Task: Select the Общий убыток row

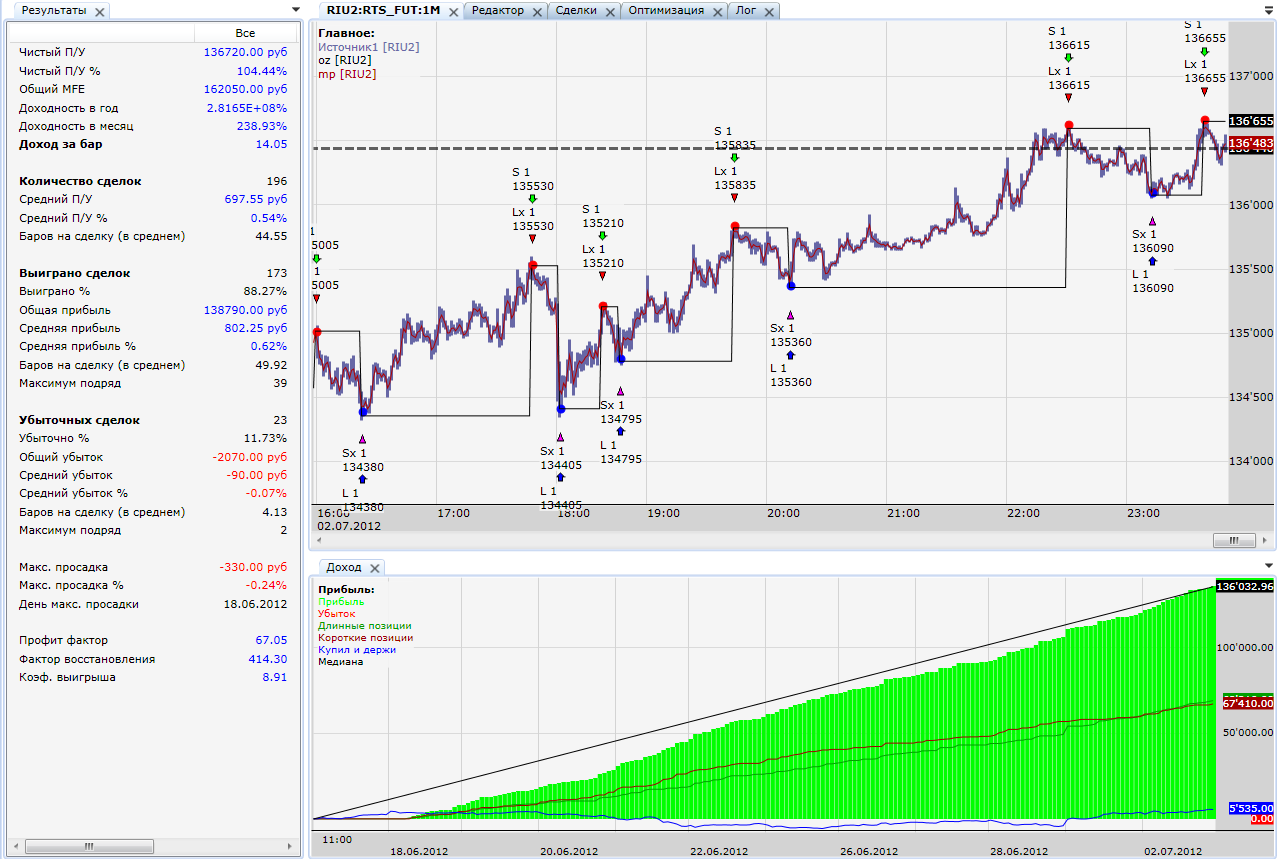Action: tap(153, 457)
